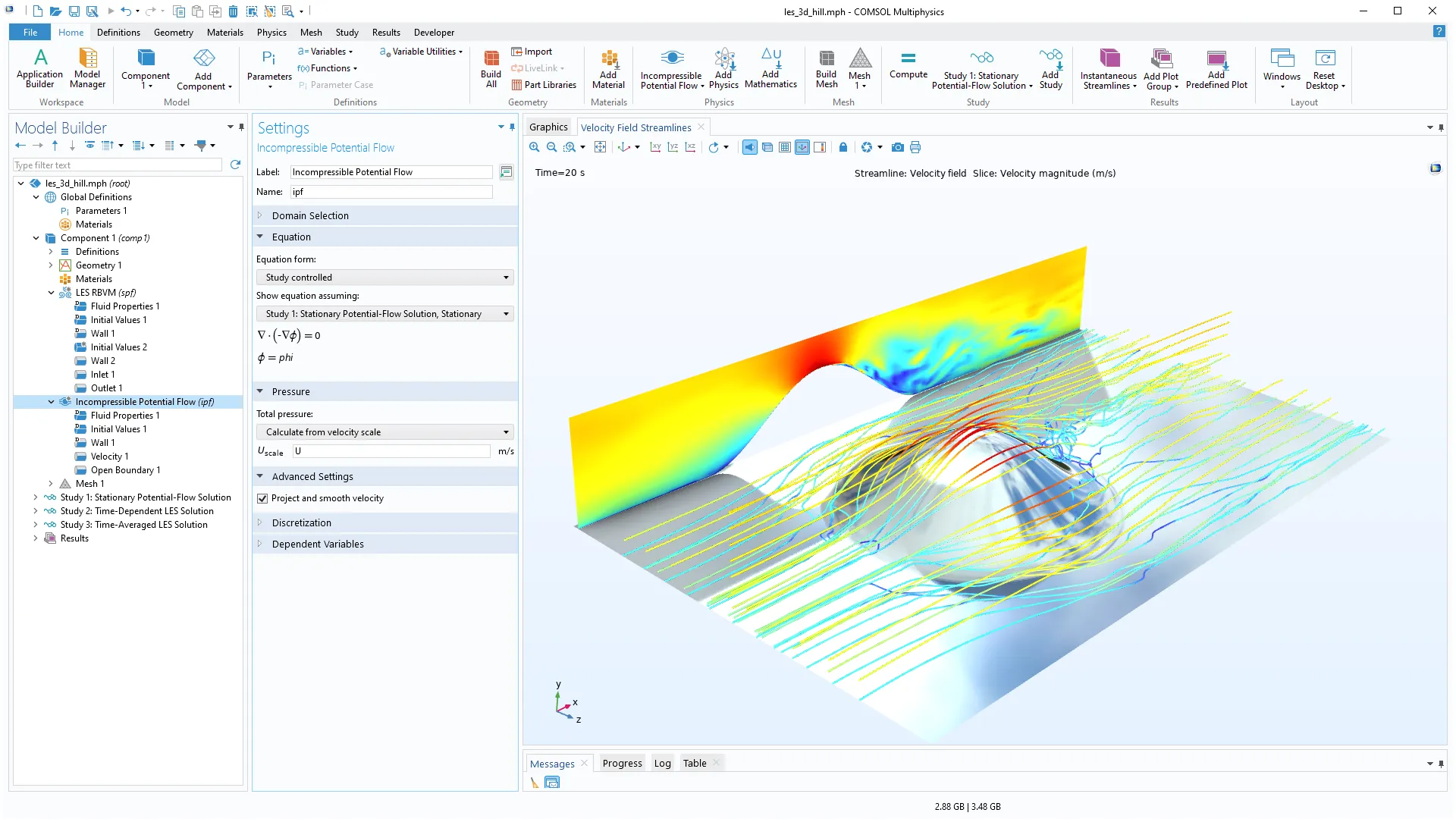The height and width of the screenshot is (819, 1456).
Task: Expand the Discretization section
Action: pyautogui.click(x=302, y=522)
